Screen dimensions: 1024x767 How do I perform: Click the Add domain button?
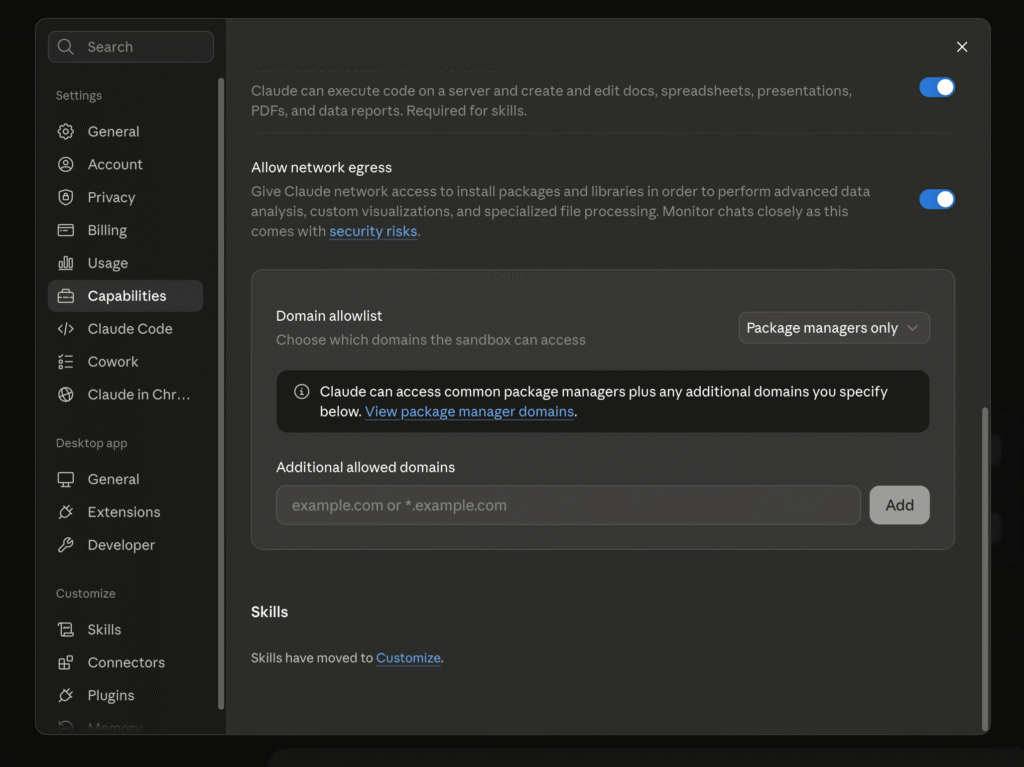coord(899,505)
